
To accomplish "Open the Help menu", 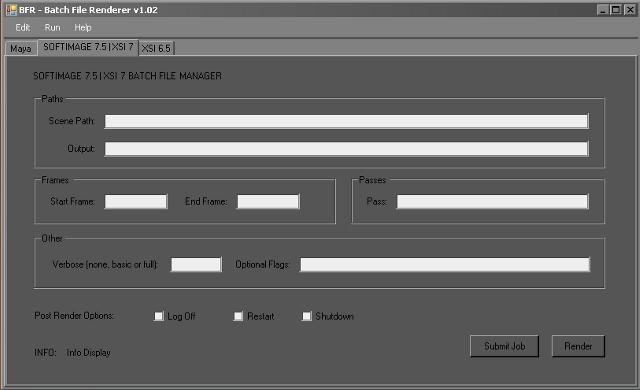I will pos(83,27).
